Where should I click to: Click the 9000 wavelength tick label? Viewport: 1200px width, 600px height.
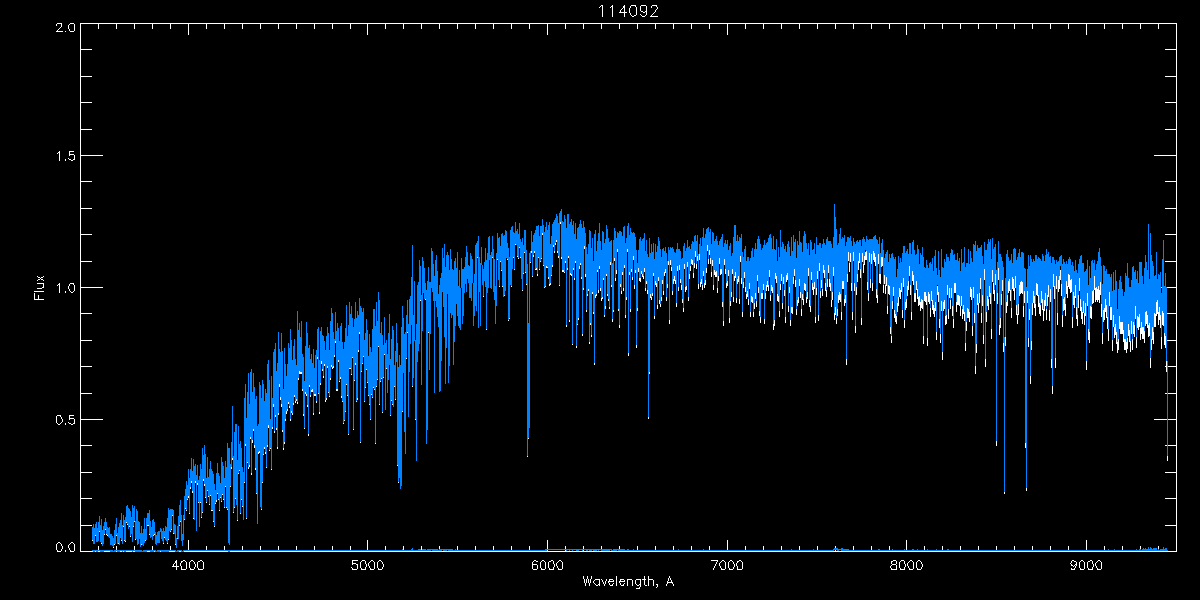pos(1086,563)
